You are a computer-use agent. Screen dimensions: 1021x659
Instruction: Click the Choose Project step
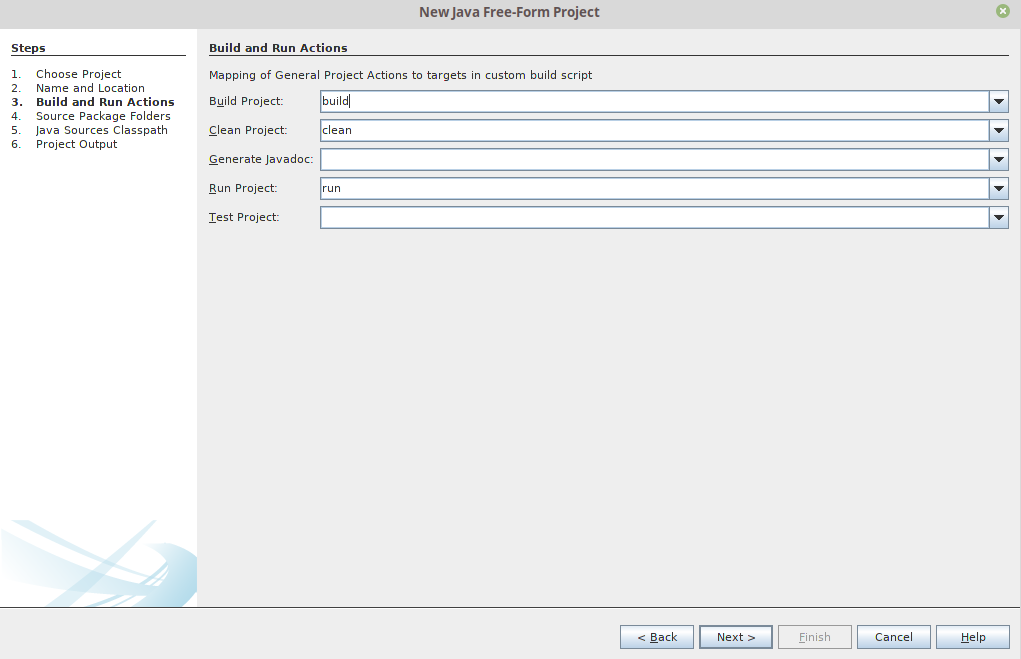click(78, 74)
